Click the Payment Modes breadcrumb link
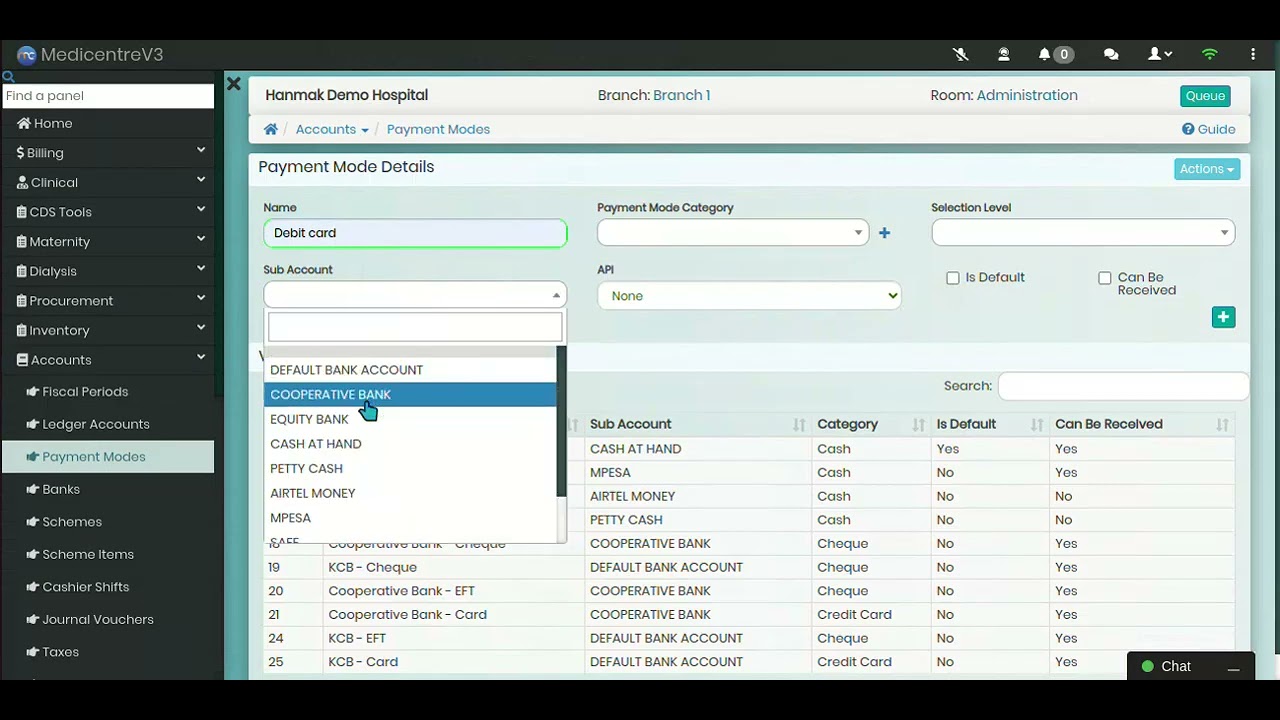 coord(438,129)
